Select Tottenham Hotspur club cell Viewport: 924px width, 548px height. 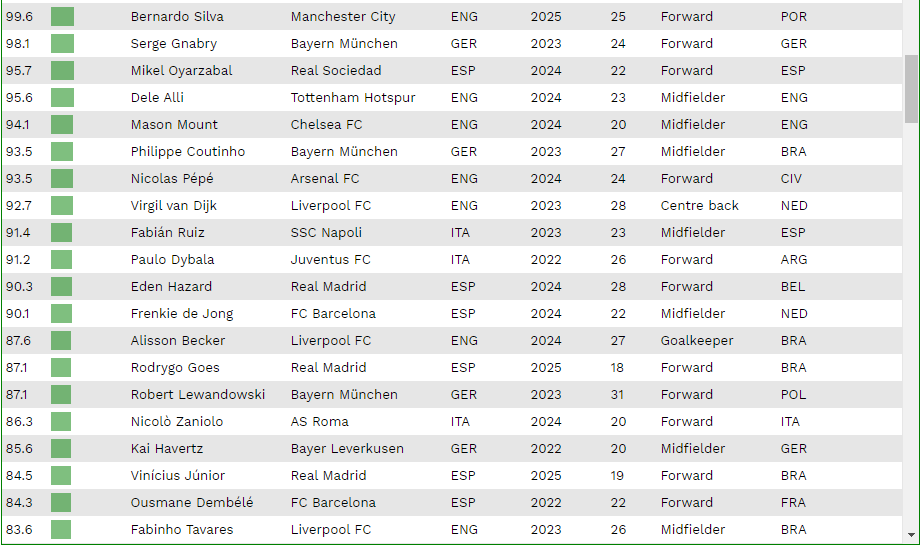click(353, 98)
